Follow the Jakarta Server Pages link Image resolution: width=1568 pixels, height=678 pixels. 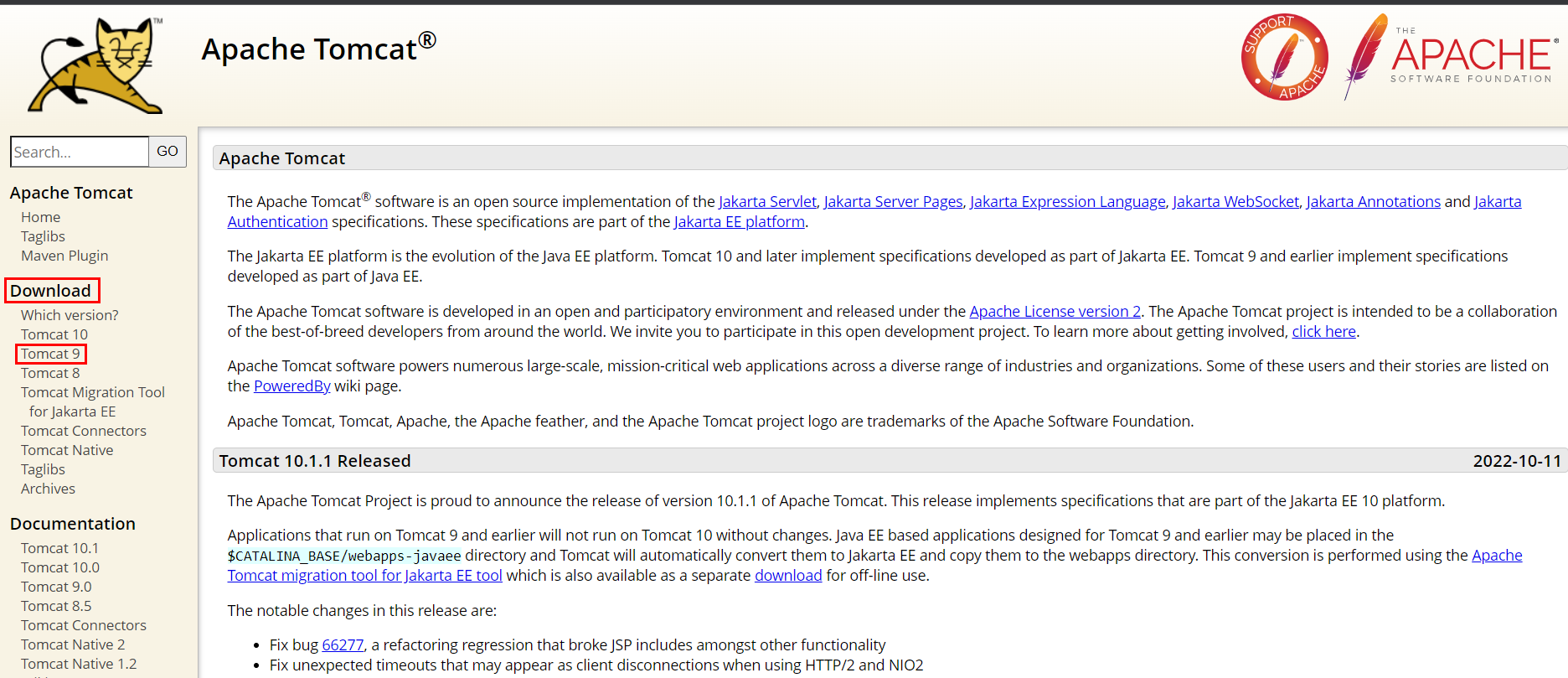click(893, 201)
